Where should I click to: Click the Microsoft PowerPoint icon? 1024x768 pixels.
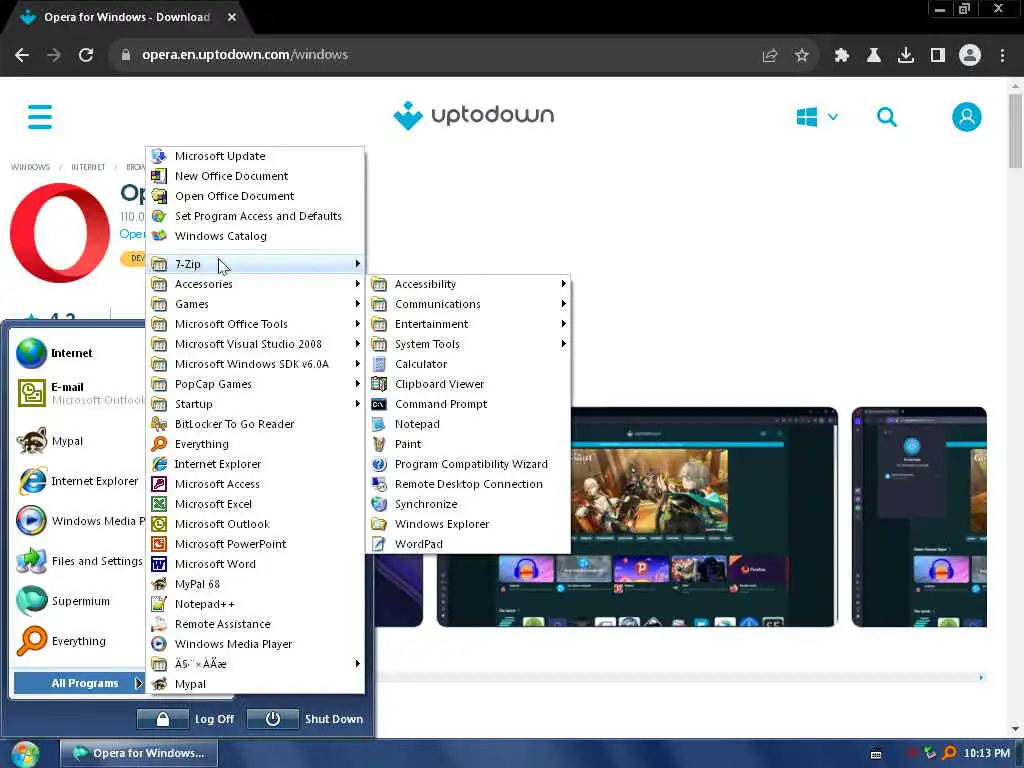(159, 544)
